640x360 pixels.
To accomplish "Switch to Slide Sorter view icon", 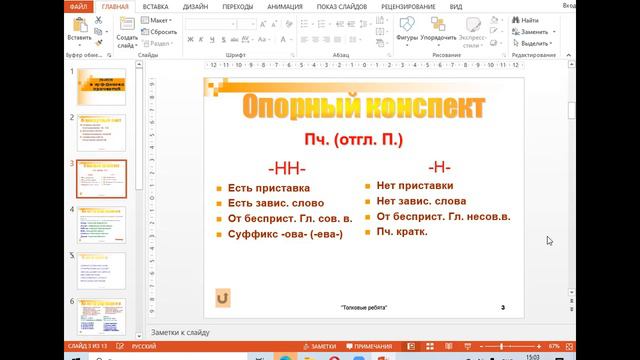I will click(x=430, y=346).
